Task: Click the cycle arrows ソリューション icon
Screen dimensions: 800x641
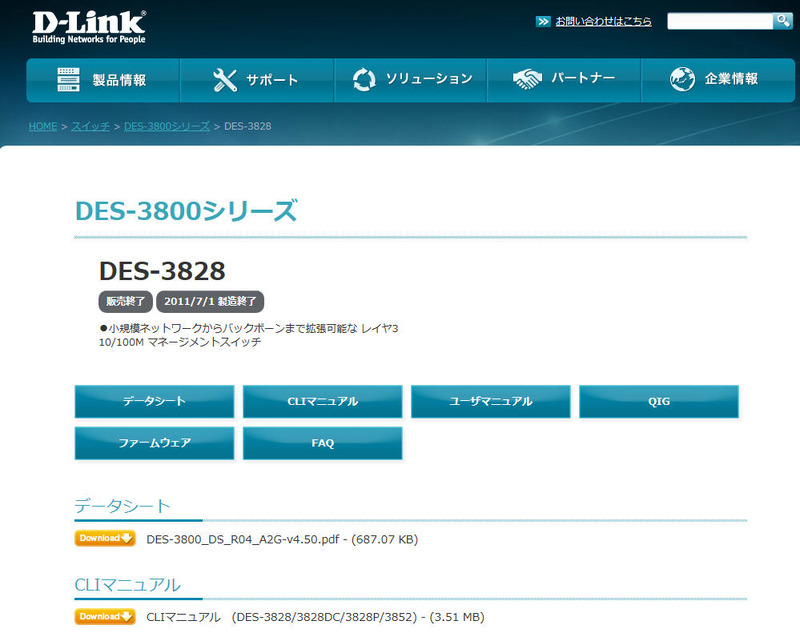Action: click(364, 79)
